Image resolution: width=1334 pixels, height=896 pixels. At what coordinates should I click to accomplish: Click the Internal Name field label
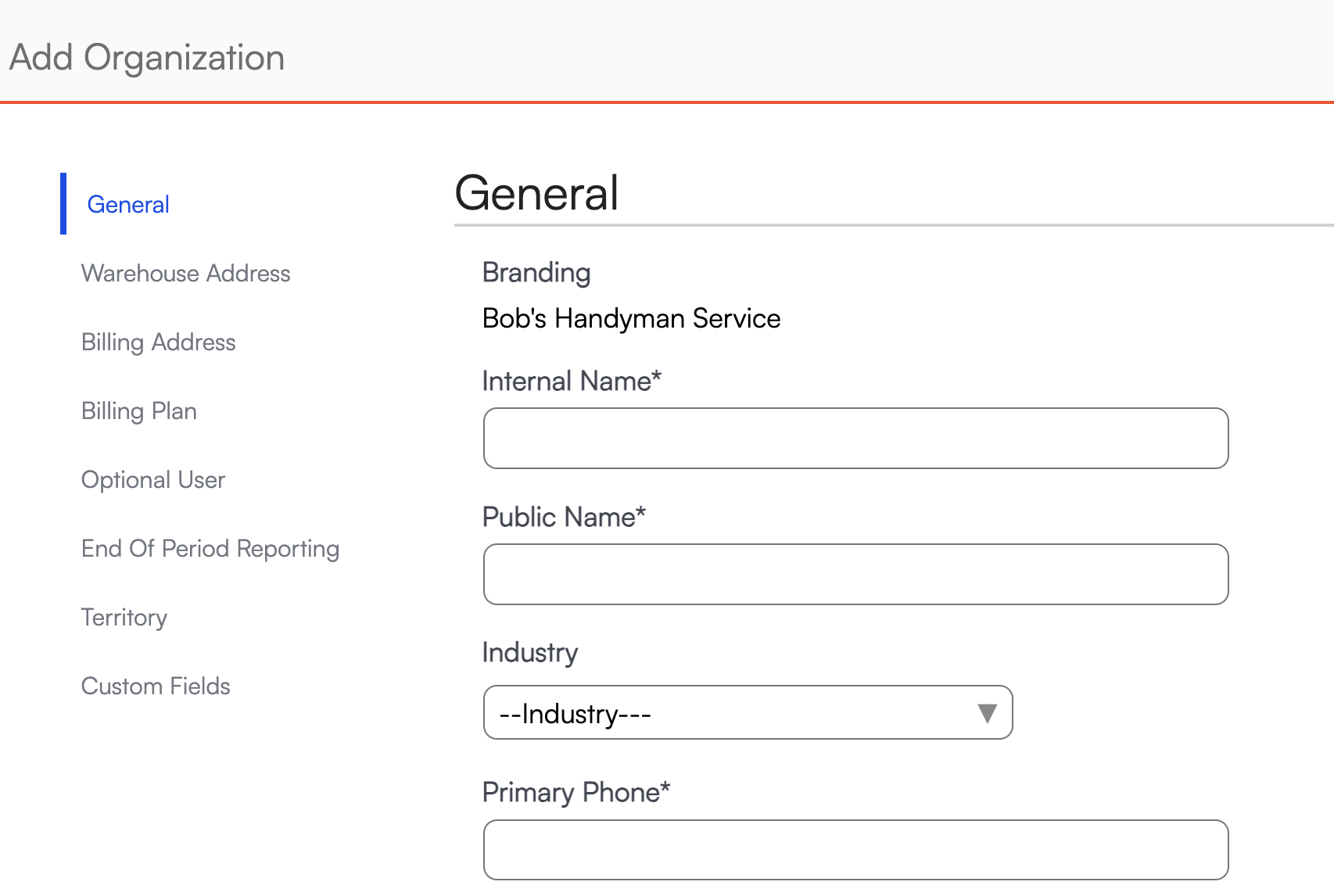(572, 381)
